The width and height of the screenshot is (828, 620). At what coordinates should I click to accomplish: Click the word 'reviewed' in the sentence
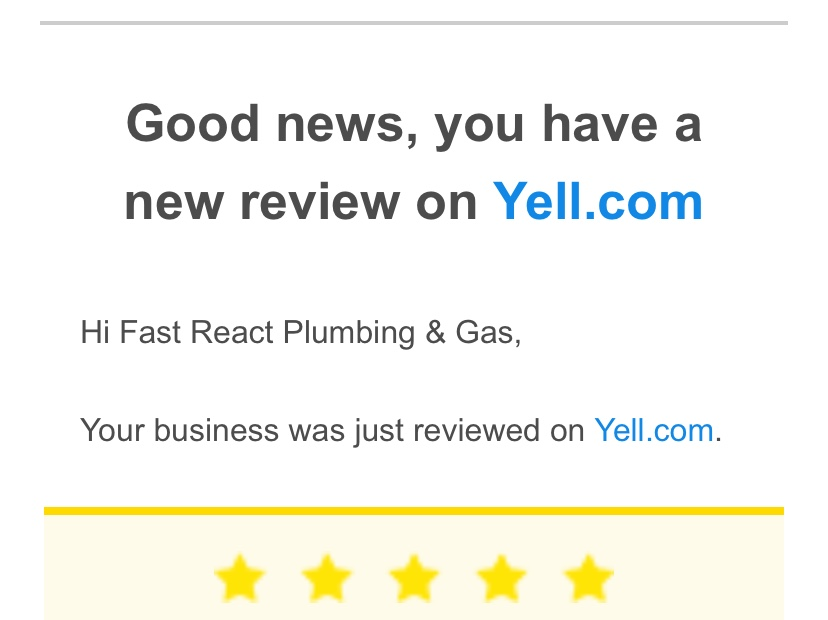pyautogui.click(x=476, y=430)
